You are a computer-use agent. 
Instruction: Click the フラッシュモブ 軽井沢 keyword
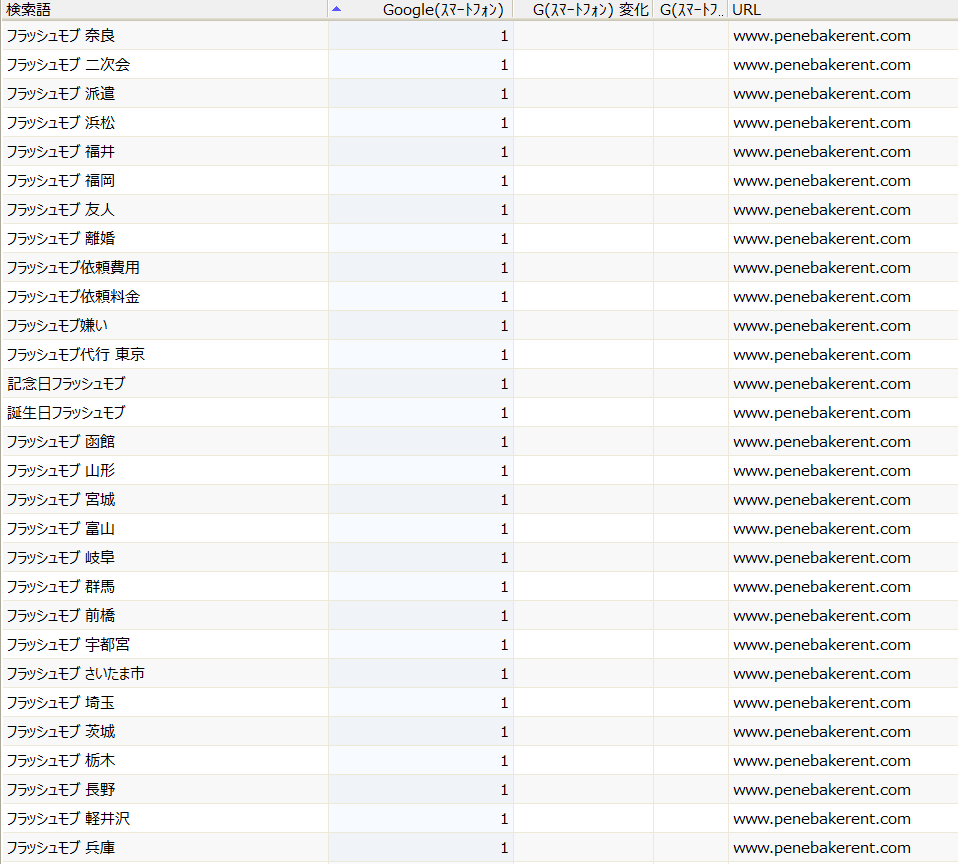point(68,819)
